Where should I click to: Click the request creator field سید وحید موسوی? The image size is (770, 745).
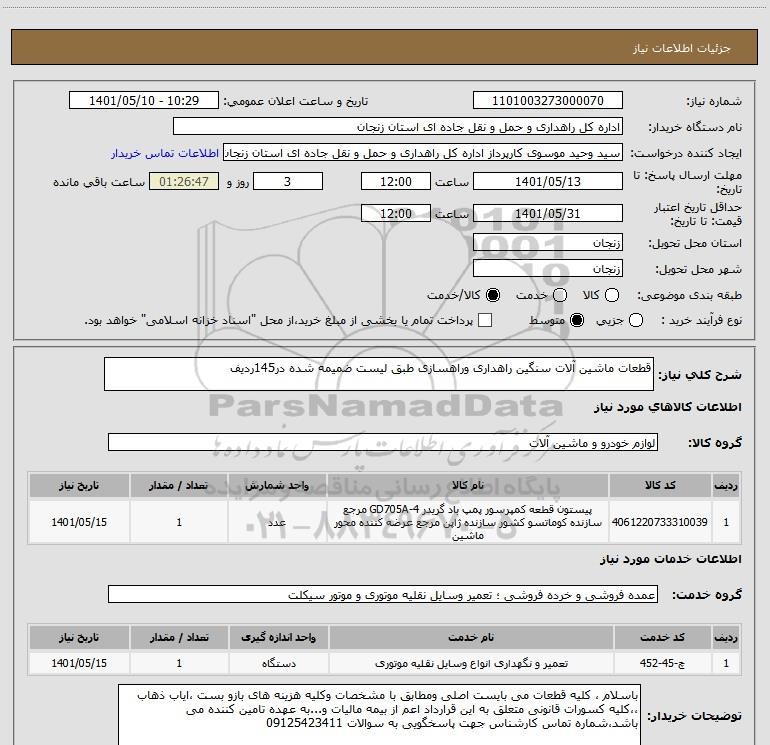coord(423,153)
